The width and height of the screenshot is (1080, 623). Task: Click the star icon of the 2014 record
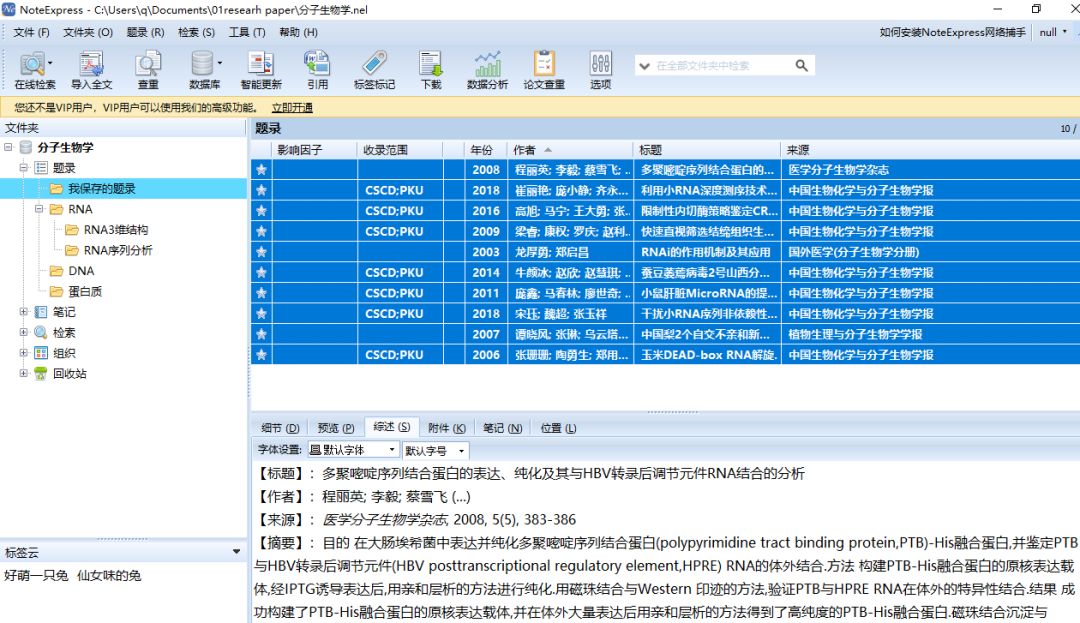(262, 273)
